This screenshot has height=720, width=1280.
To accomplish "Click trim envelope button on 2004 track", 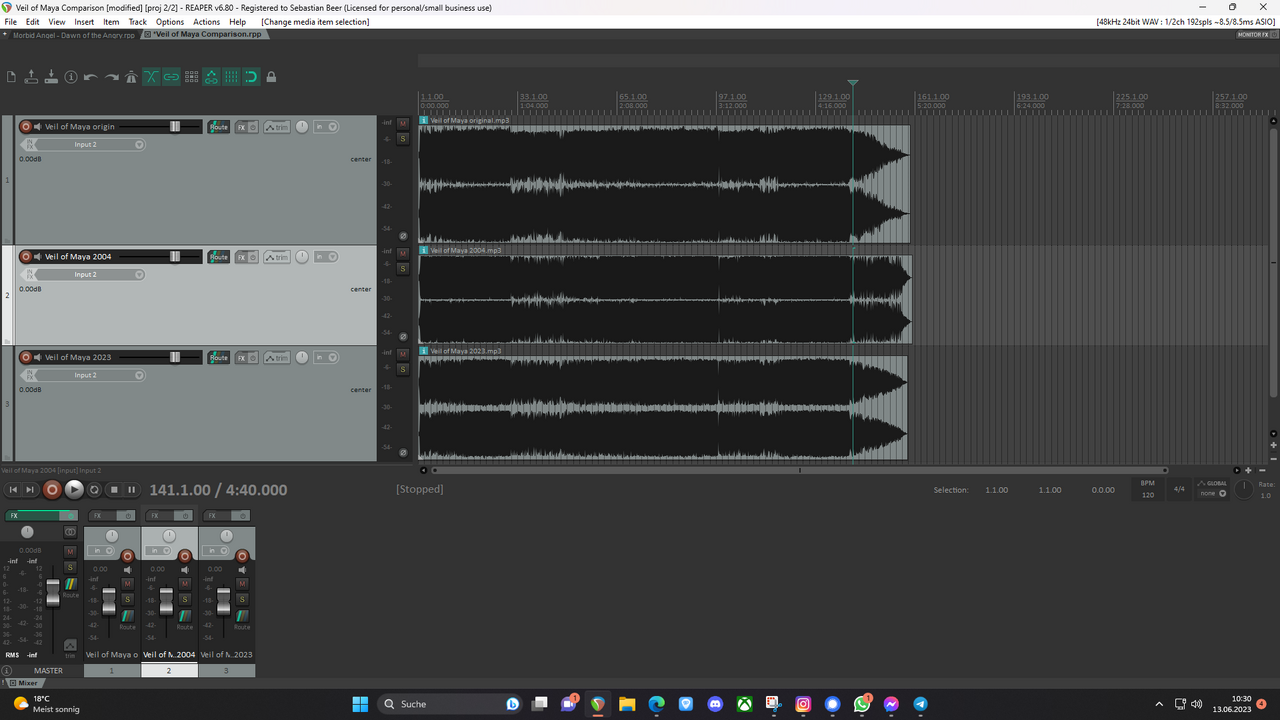I will [x=277, y=257].
